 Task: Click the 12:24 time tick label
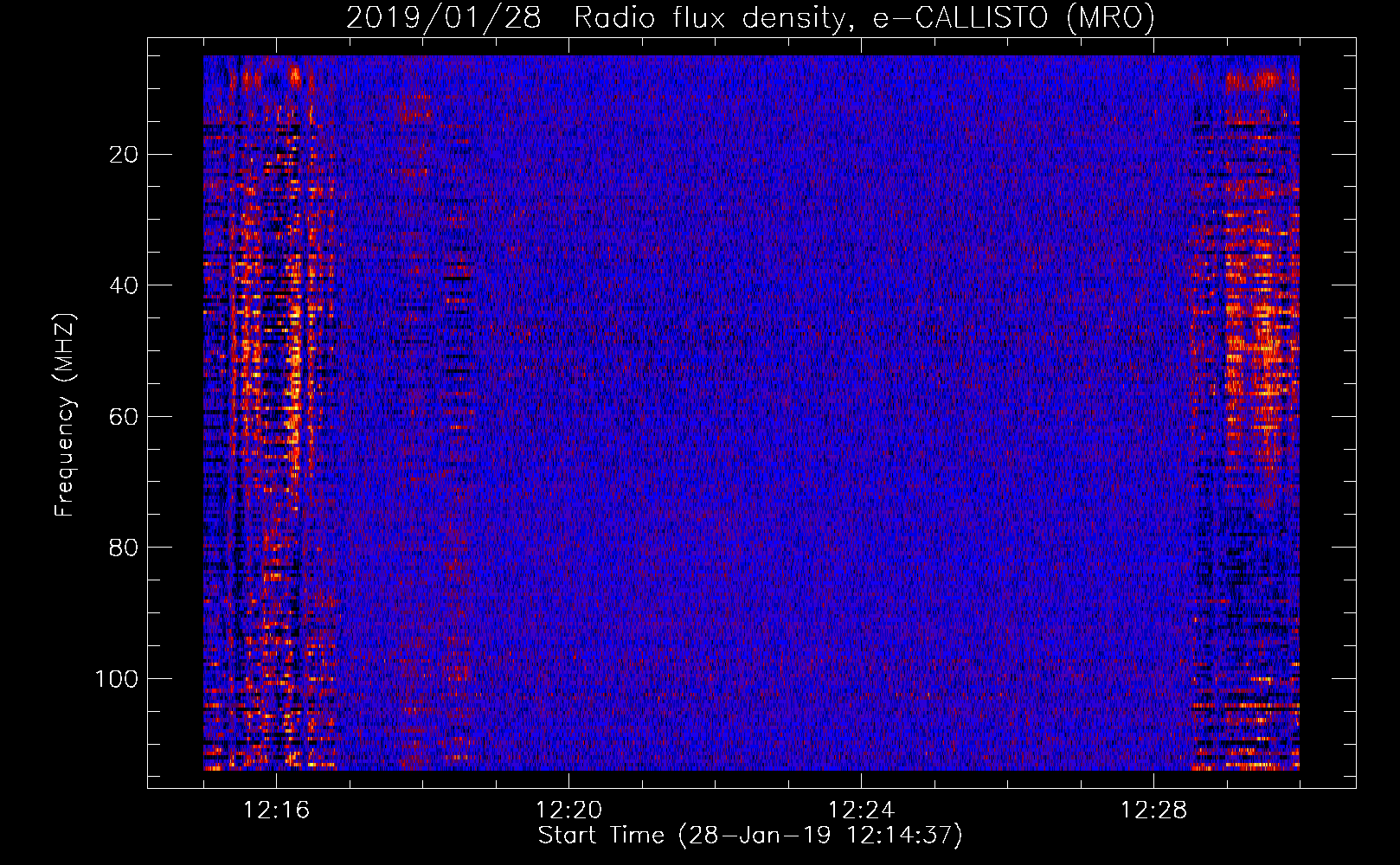(861, 811)
